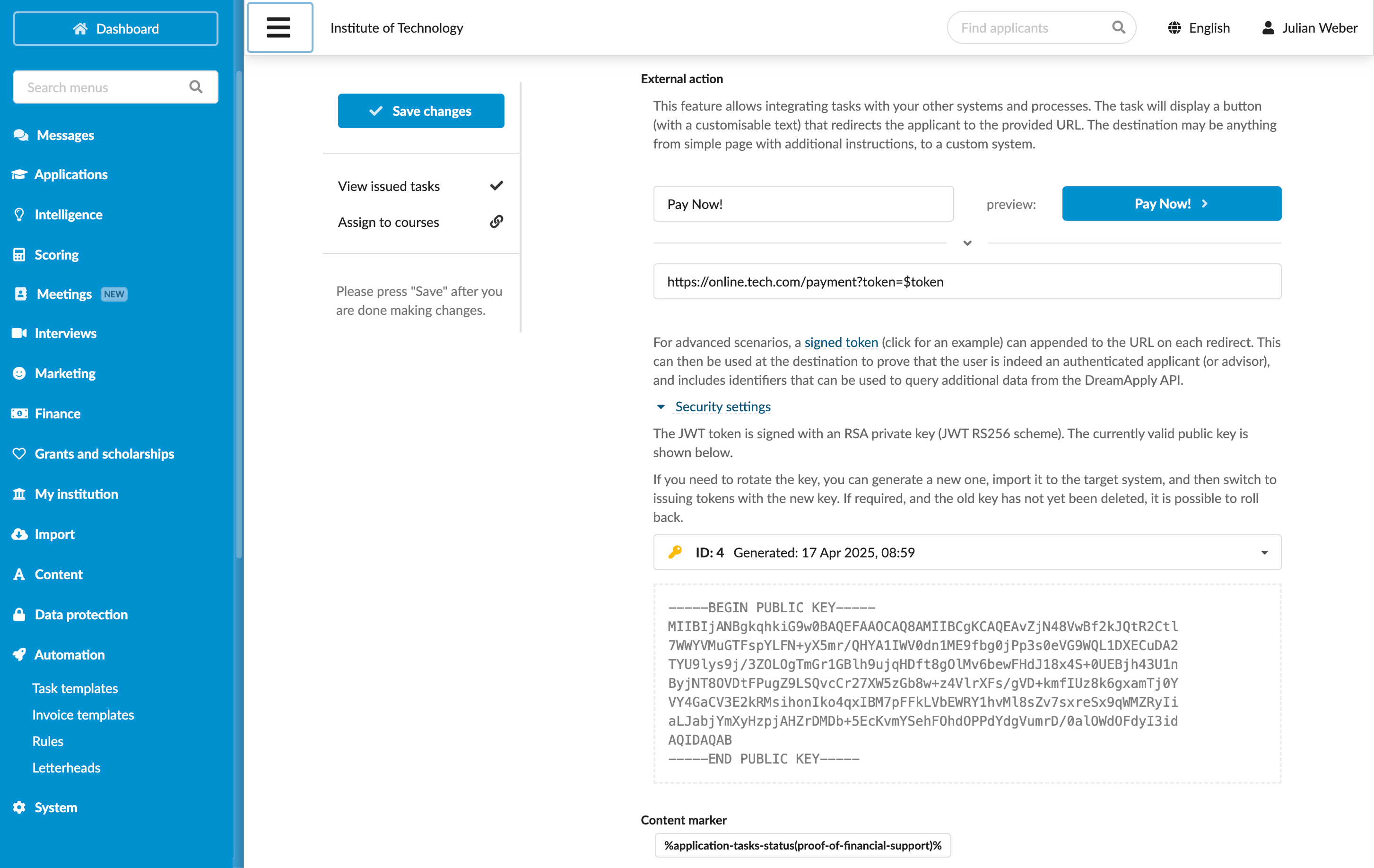
Task: Click the Assign to courses link icon
Action: click(496, 221)
